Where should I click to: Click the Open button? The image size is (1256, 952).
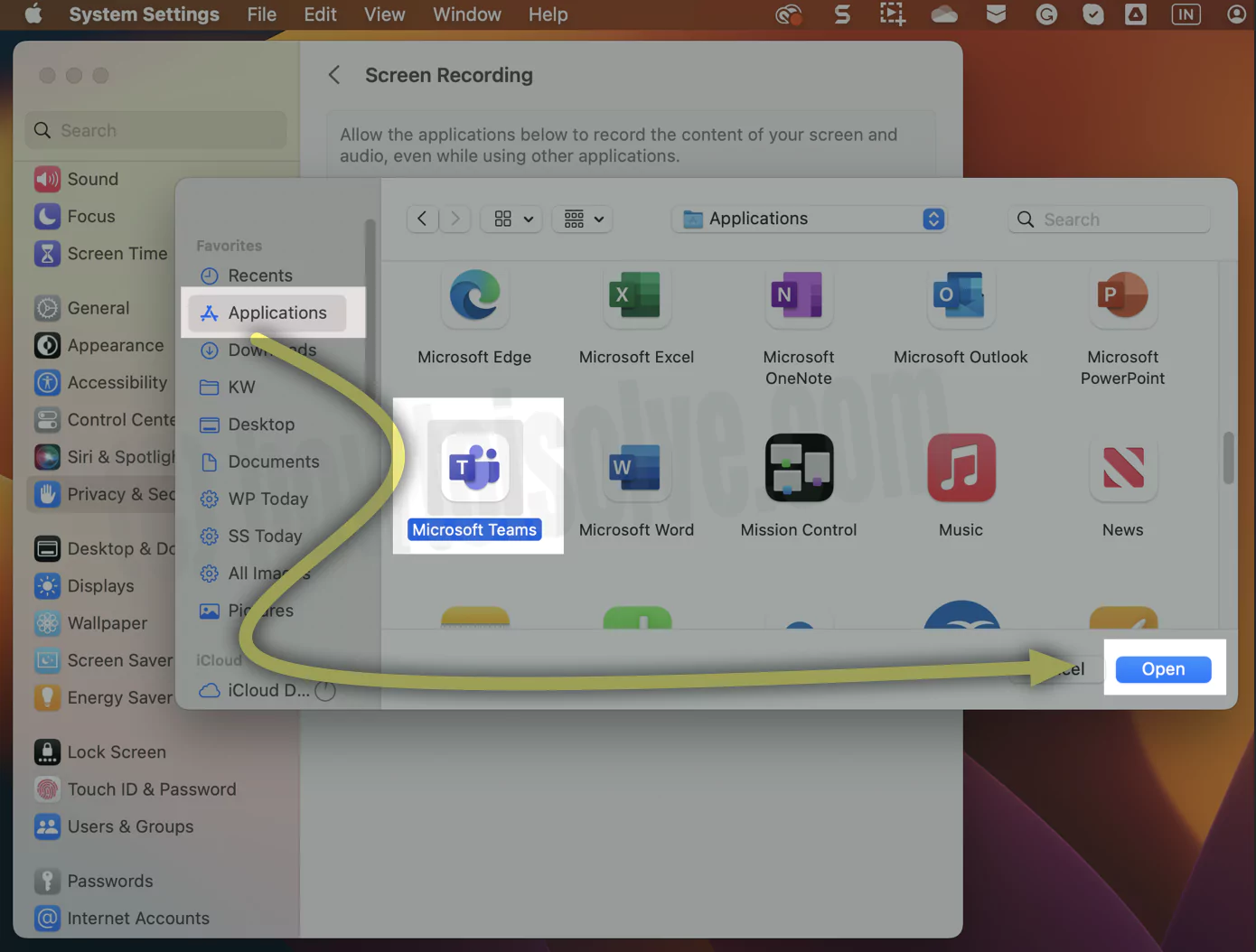[x=1163, y=668]
